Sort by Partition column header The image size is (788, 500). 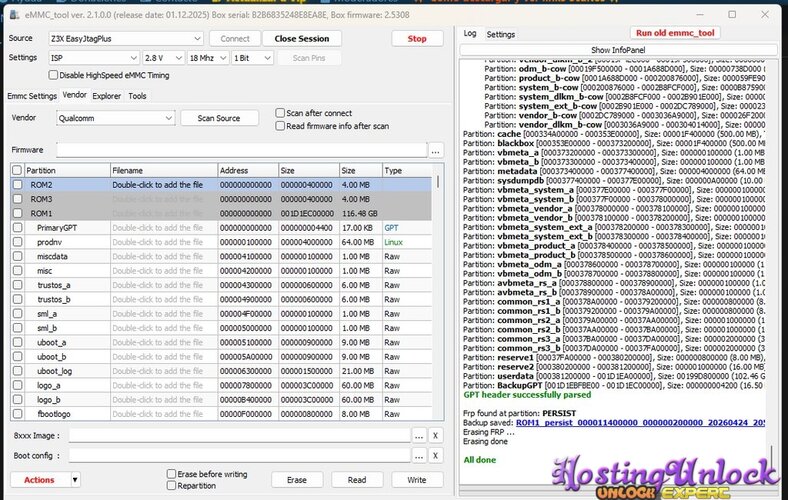67,170
